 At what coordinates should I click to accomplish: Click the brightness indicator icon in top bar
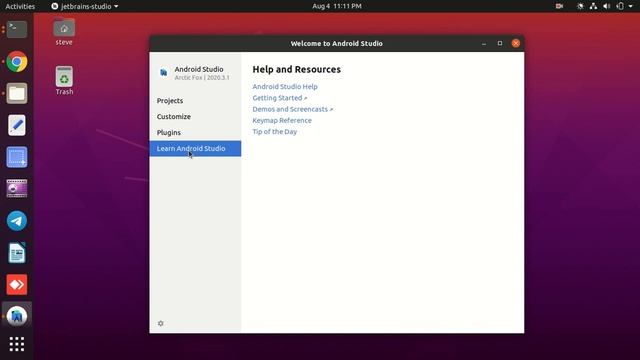coord(580,6)
